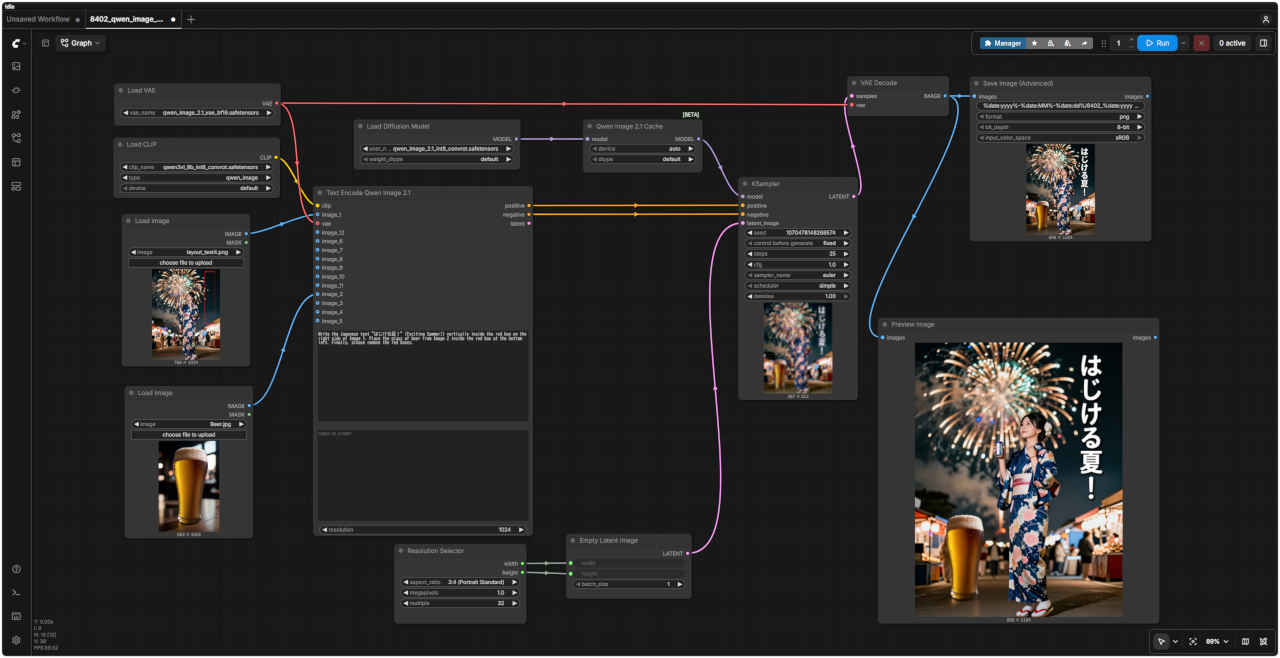
Task: Adjust the steps value in KSampler
Action: click(799, 253)
